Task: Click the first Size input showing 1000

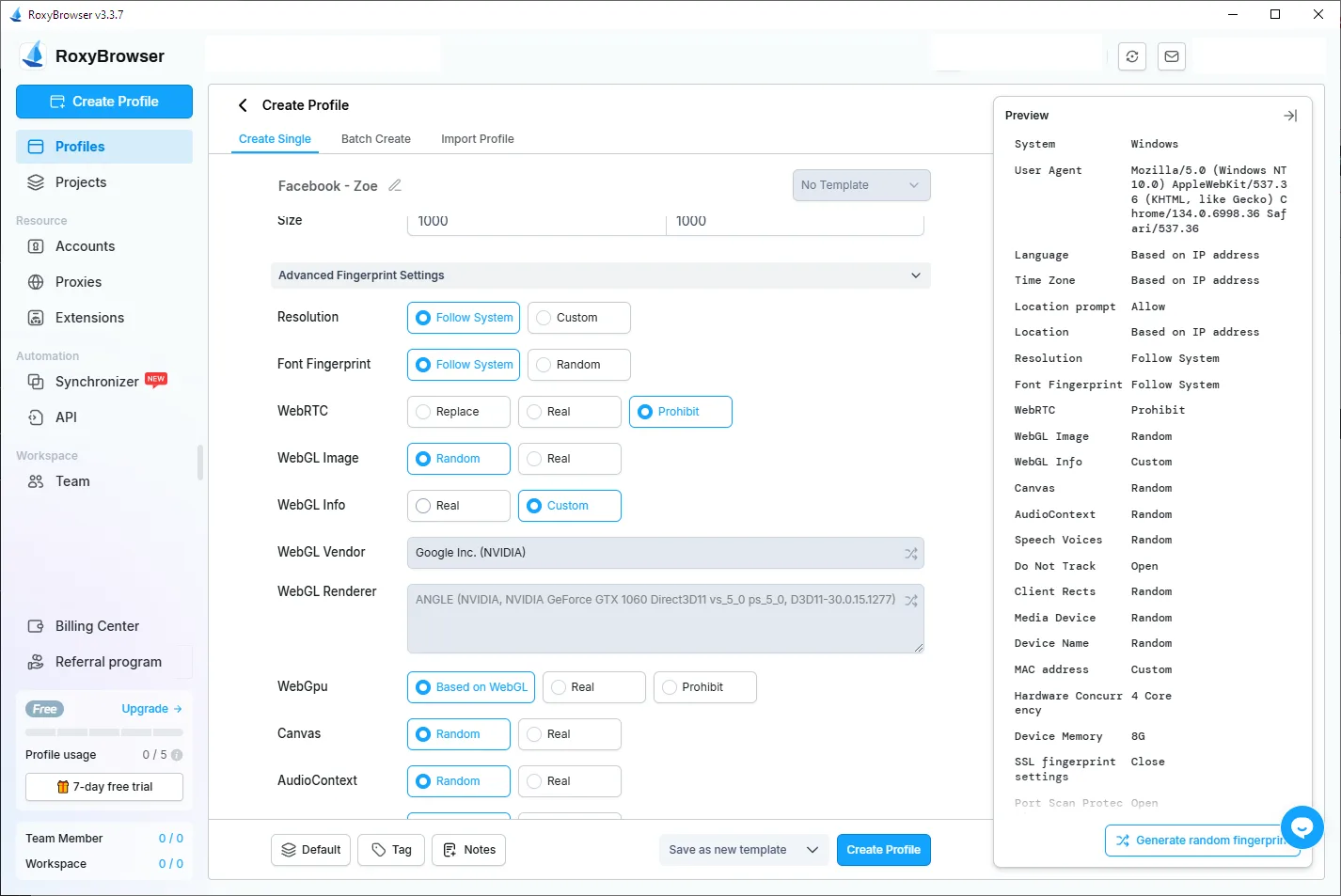Action: (536, 222)
